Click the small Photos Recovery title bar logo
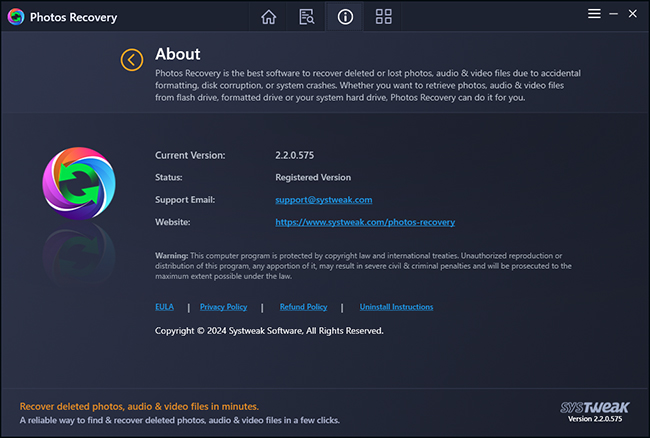The height and width of the screenshot is (438, 650). click(14, 17)
